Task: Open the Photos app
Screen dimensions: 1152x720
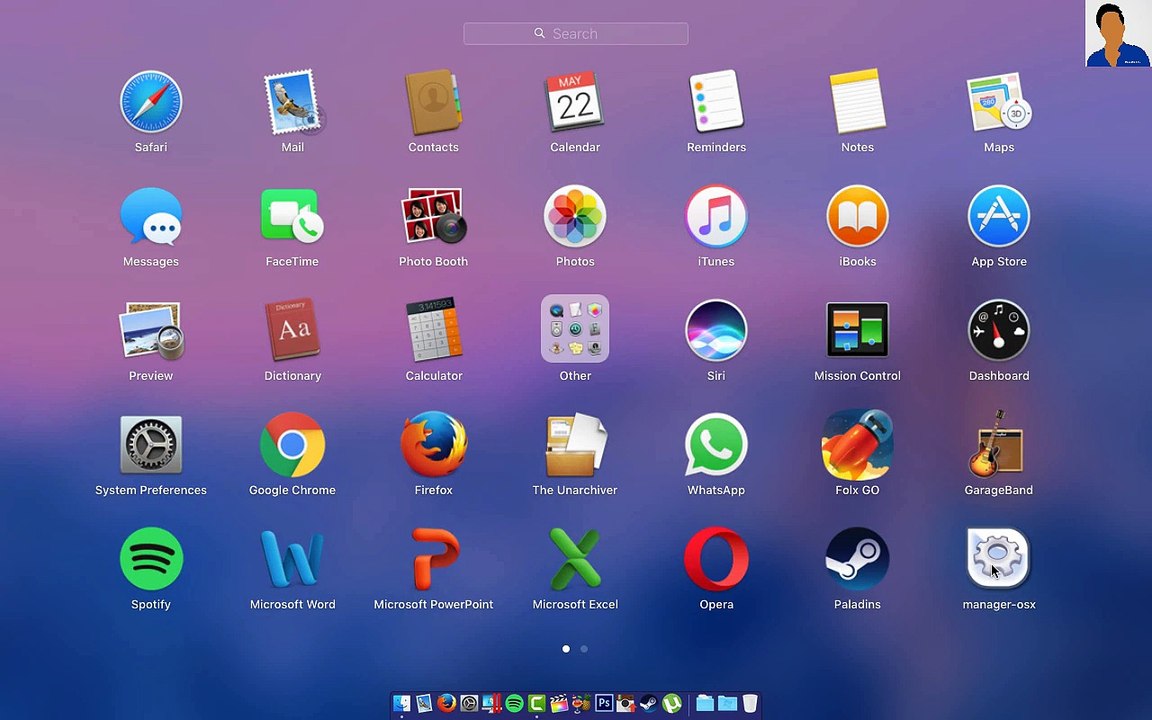Action: [x=575, y=216]
